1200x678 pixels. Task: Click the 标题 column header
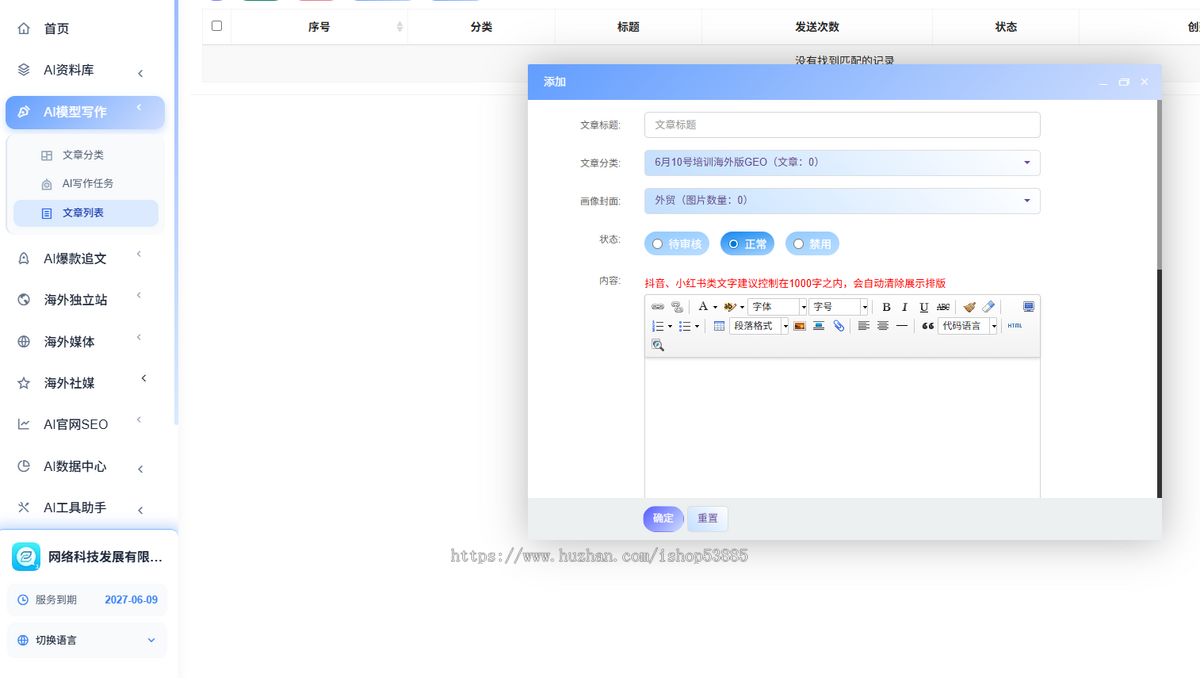point(628,27)
